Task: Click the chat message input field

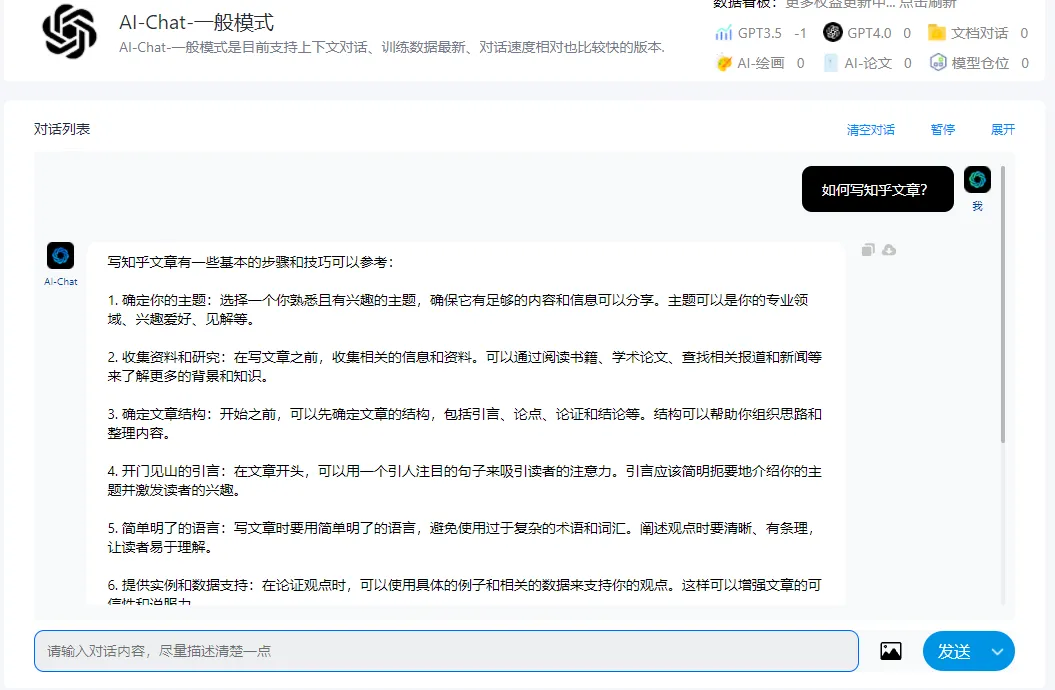Action: coord(446,651)
